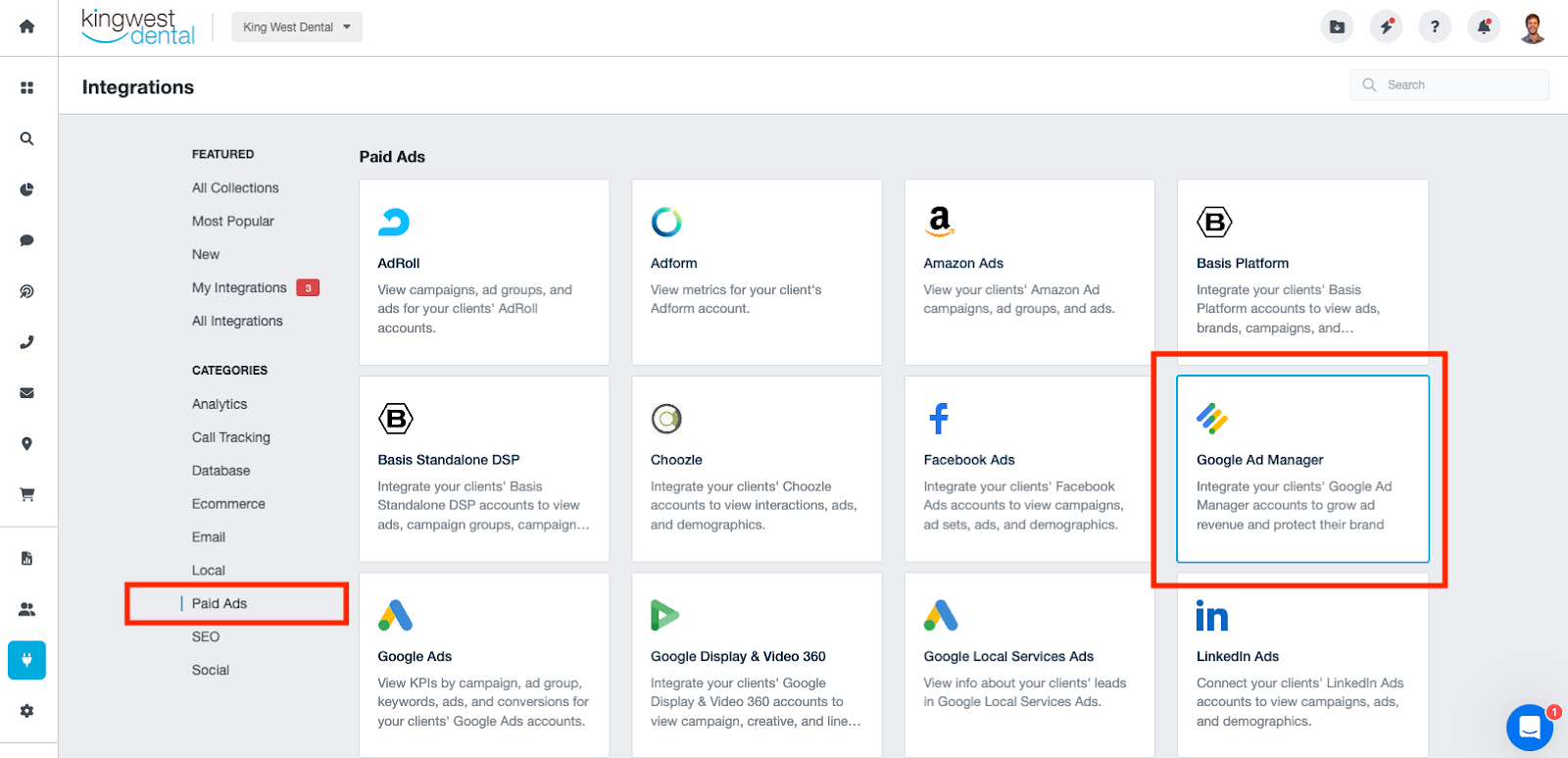
Task: Select All Integrations
Action: (237, 322)
